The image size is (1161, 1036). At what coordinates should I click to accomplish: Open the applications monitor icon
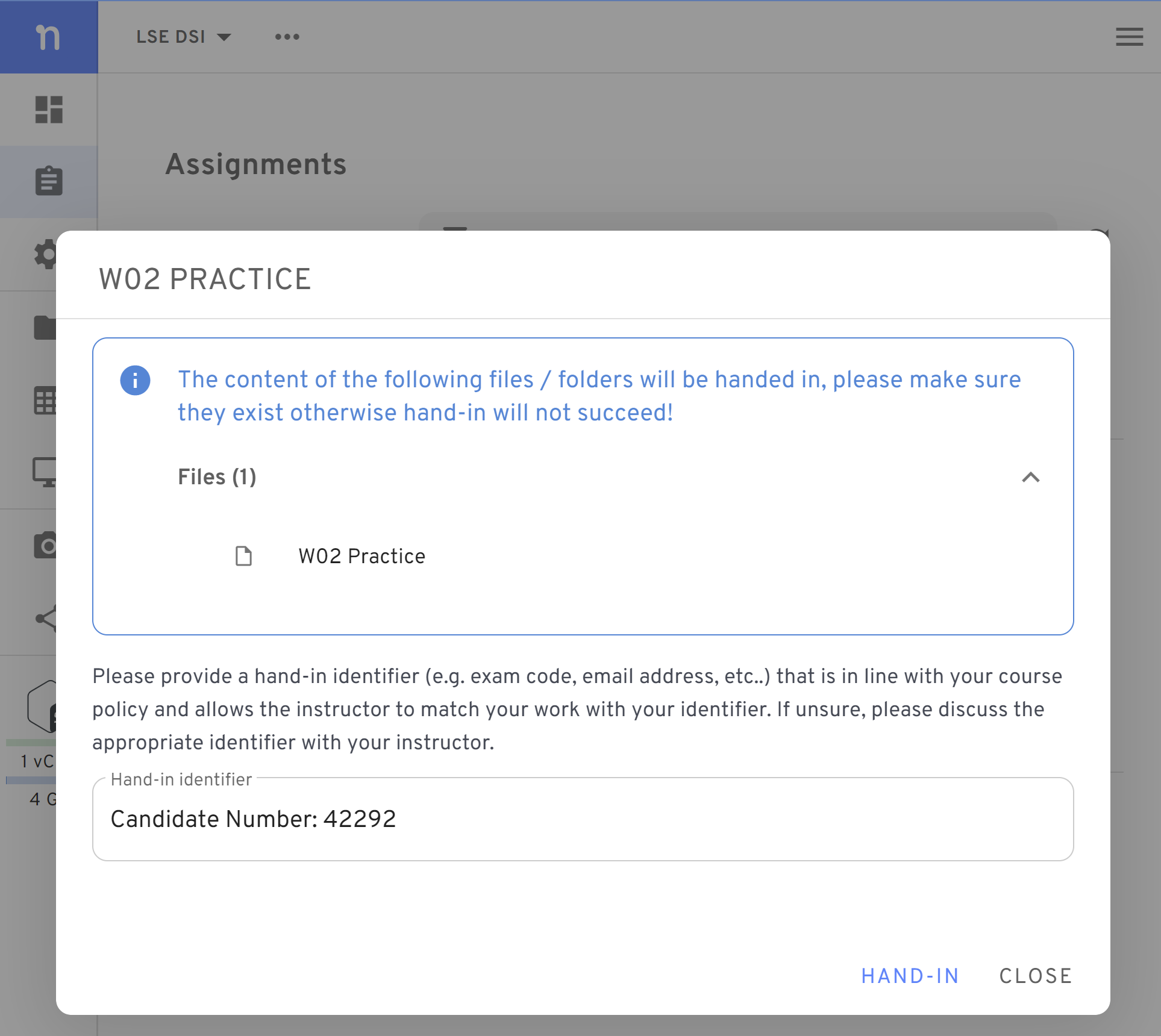45,473
